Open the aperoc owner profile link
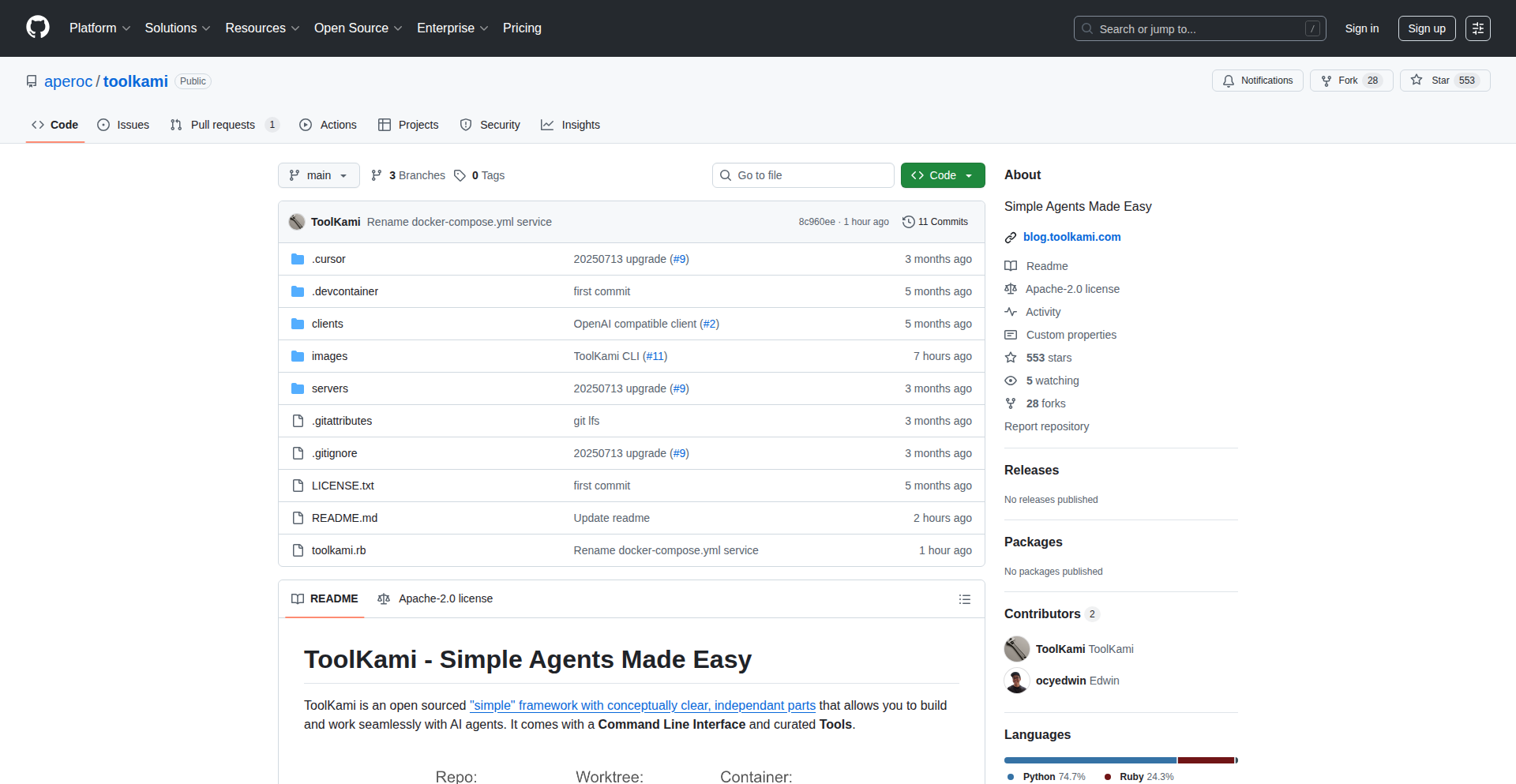1516x784 pixels. [x=69, y=81]
